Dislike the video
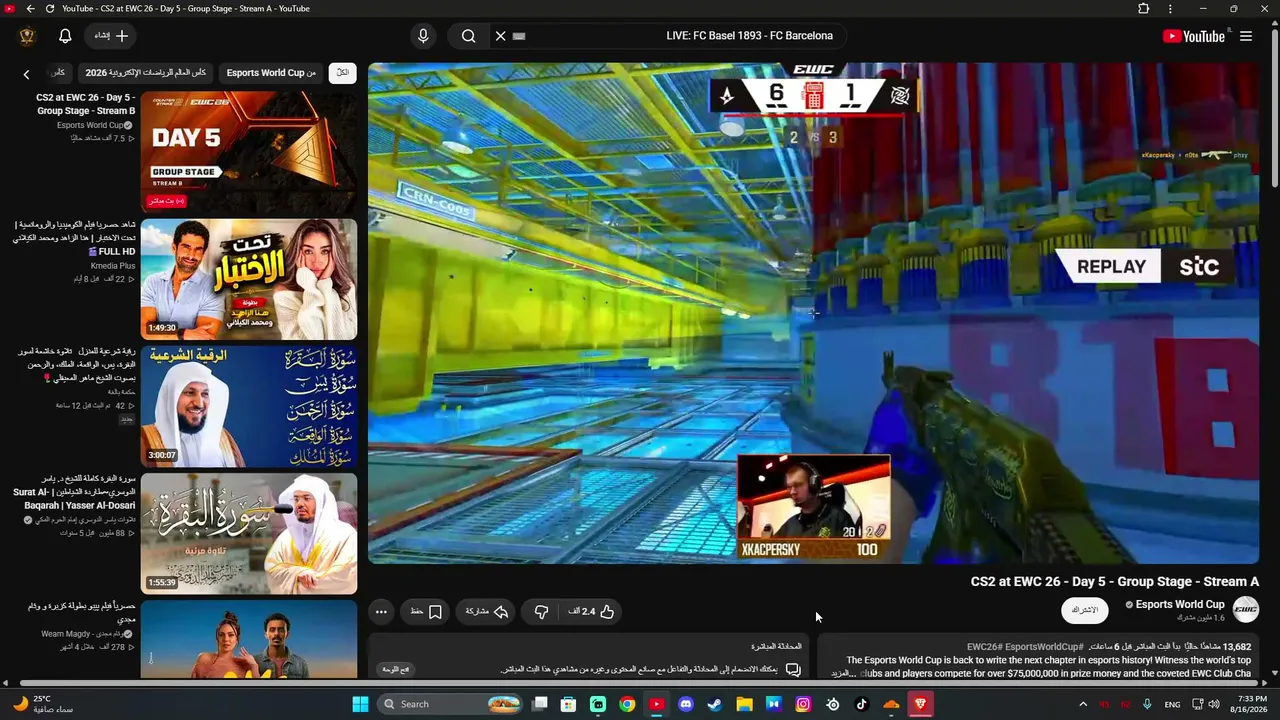 click(x=541, y=612)
